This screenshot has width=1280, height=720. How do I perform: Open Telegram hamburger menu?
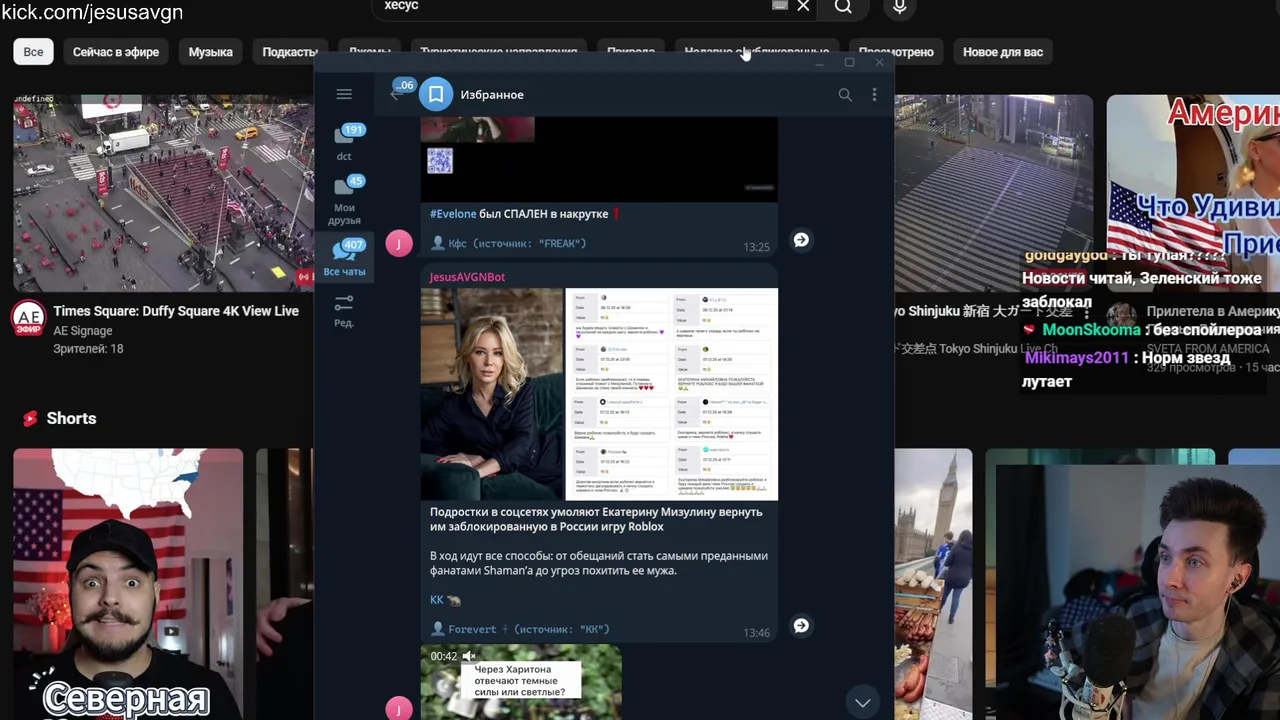(344, 94)
